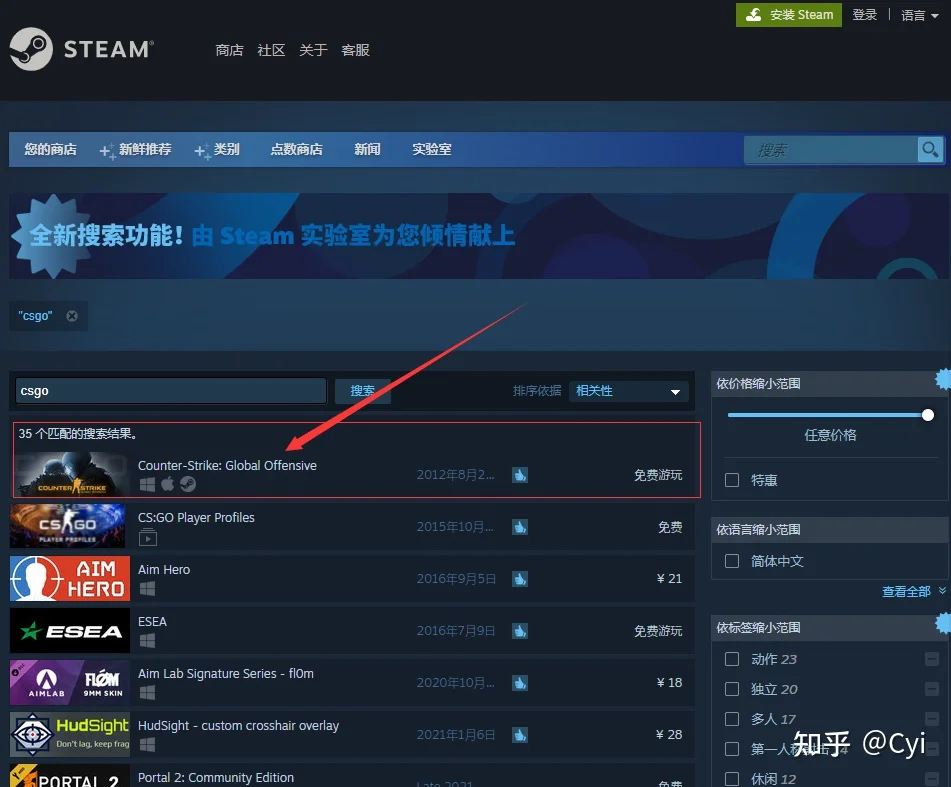
Task: Click Windows icon under Aim Hero
Action: pos(147,588)
